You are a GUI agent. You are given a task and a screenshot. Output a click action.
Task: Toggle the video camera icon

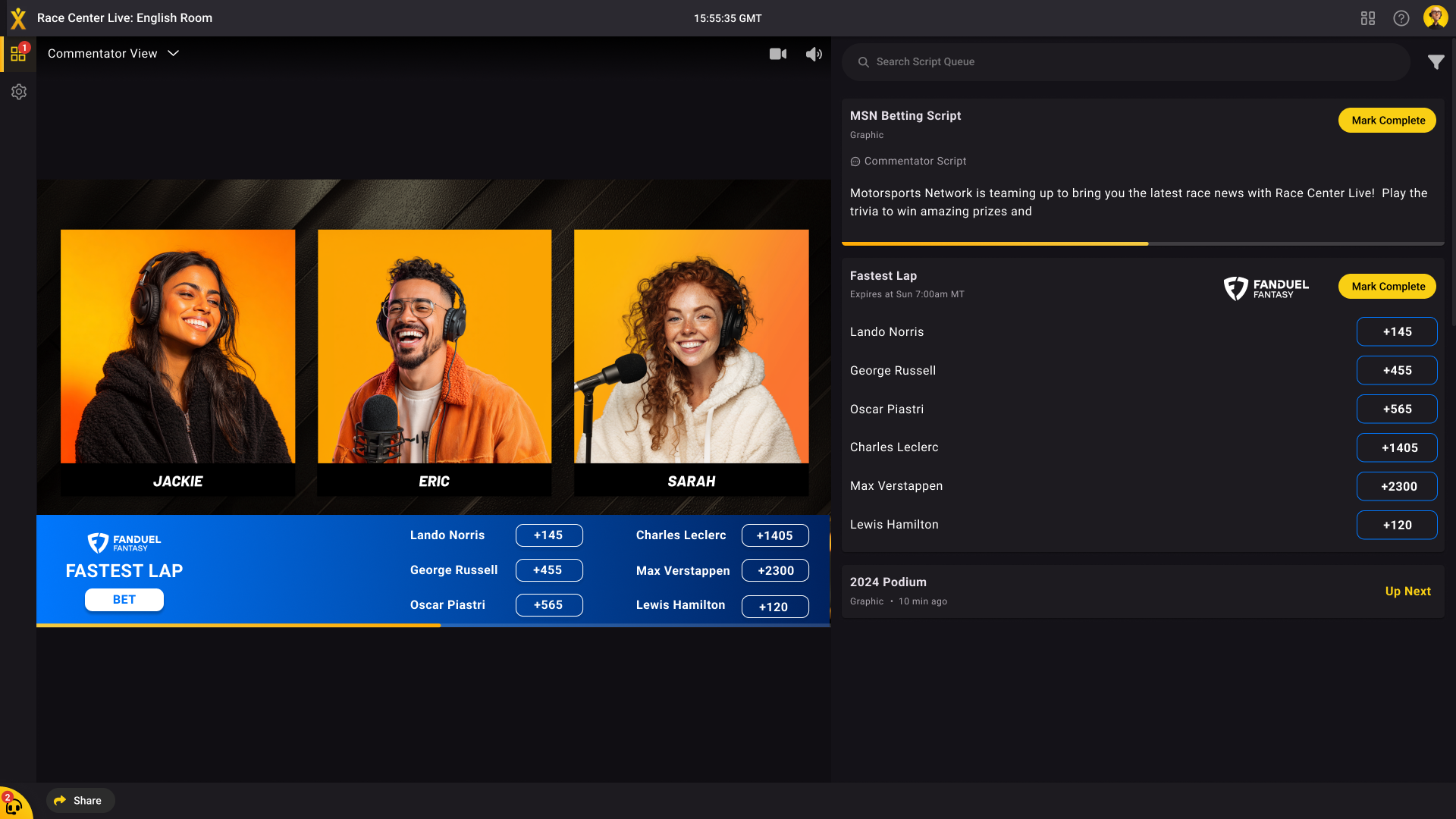pos(778,54)
